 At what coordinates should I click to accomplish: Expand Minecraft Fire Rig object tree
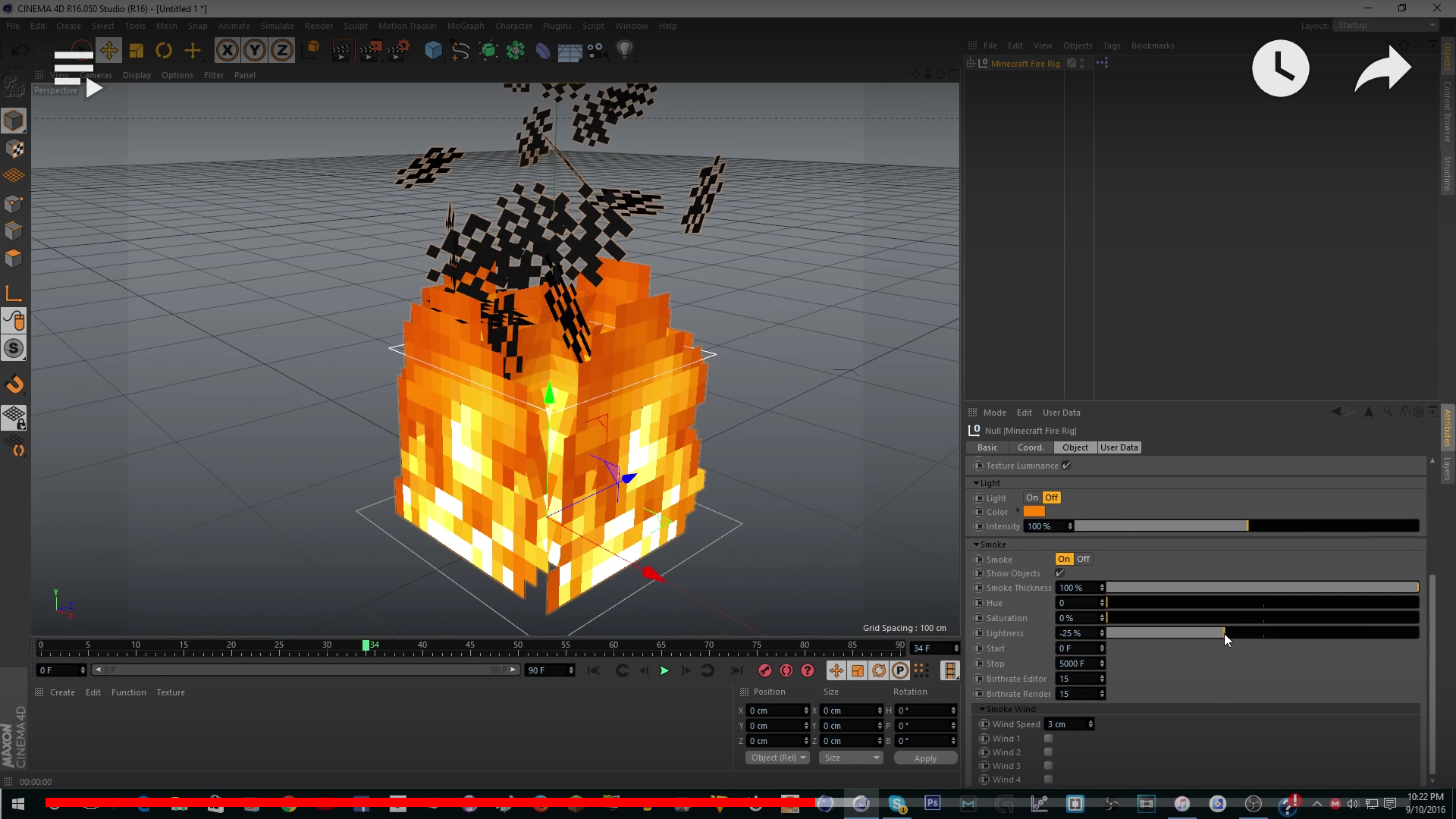971,64
